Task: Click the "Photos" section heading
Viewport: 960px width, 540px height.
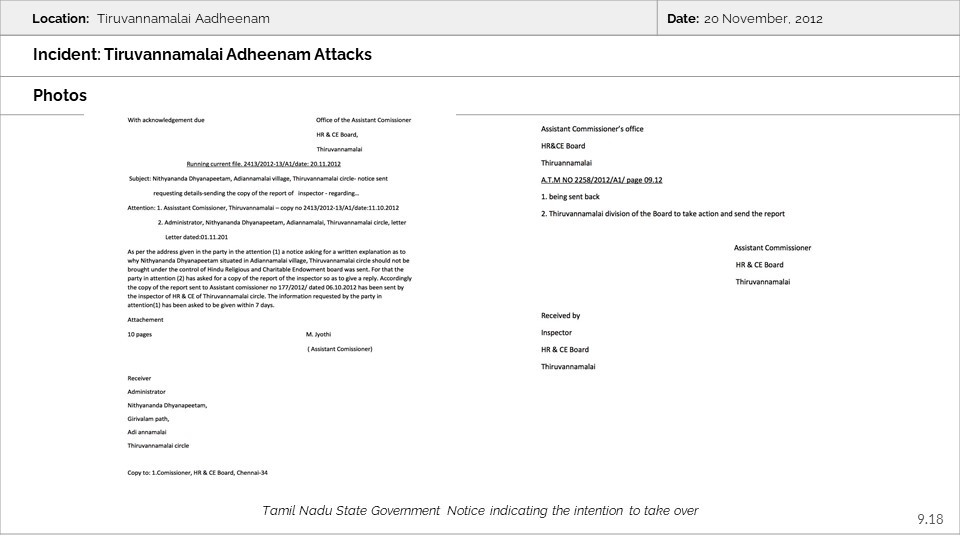Action: [59, 95]
